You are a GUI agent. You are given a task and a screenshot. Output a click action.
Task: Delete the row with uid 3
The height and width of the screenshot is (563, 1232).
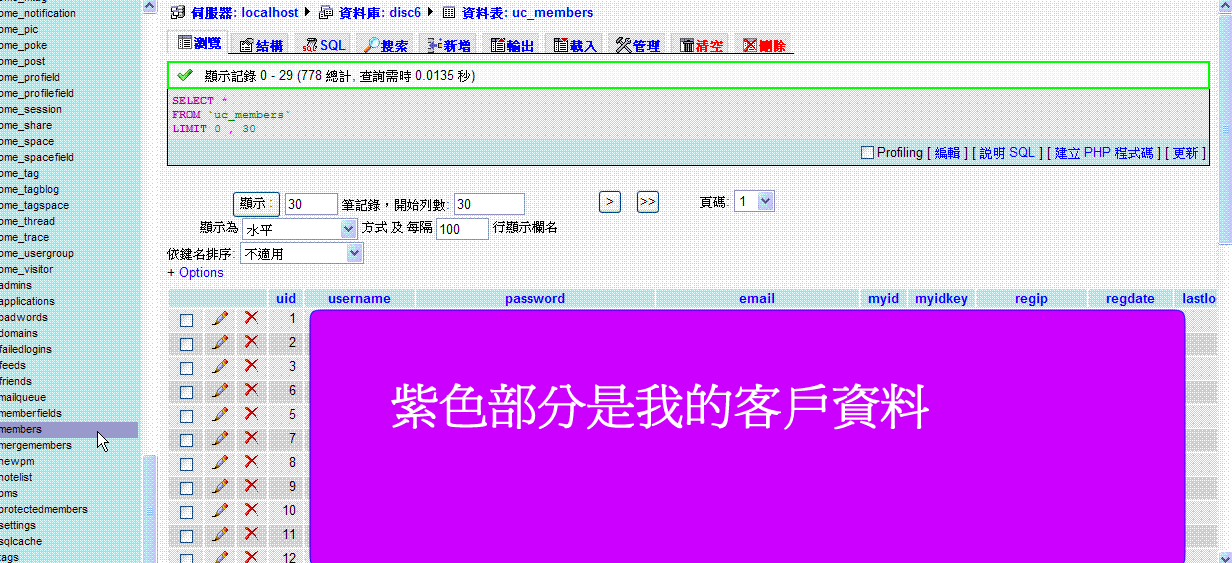tap(251, 366)
